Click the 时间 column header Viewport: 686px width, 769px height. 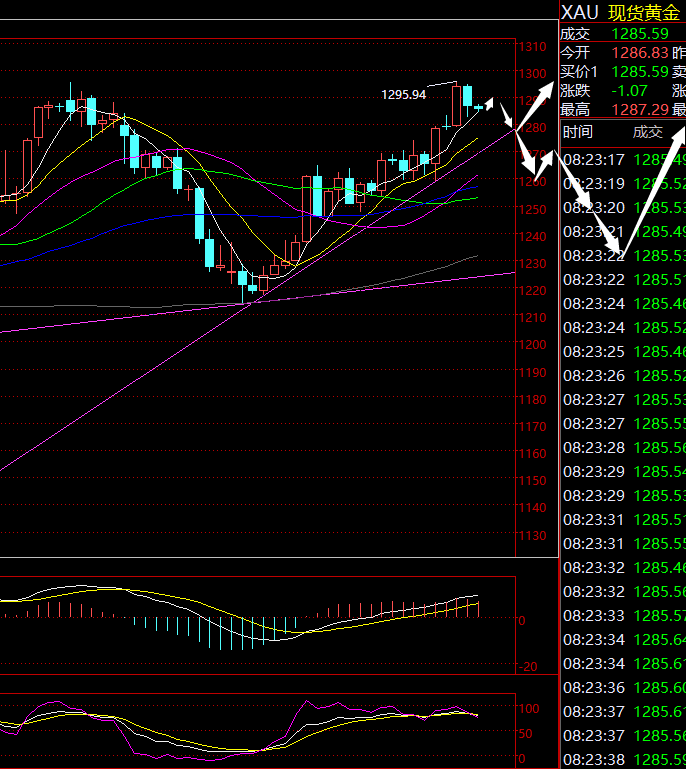click(x=577, y=132)
